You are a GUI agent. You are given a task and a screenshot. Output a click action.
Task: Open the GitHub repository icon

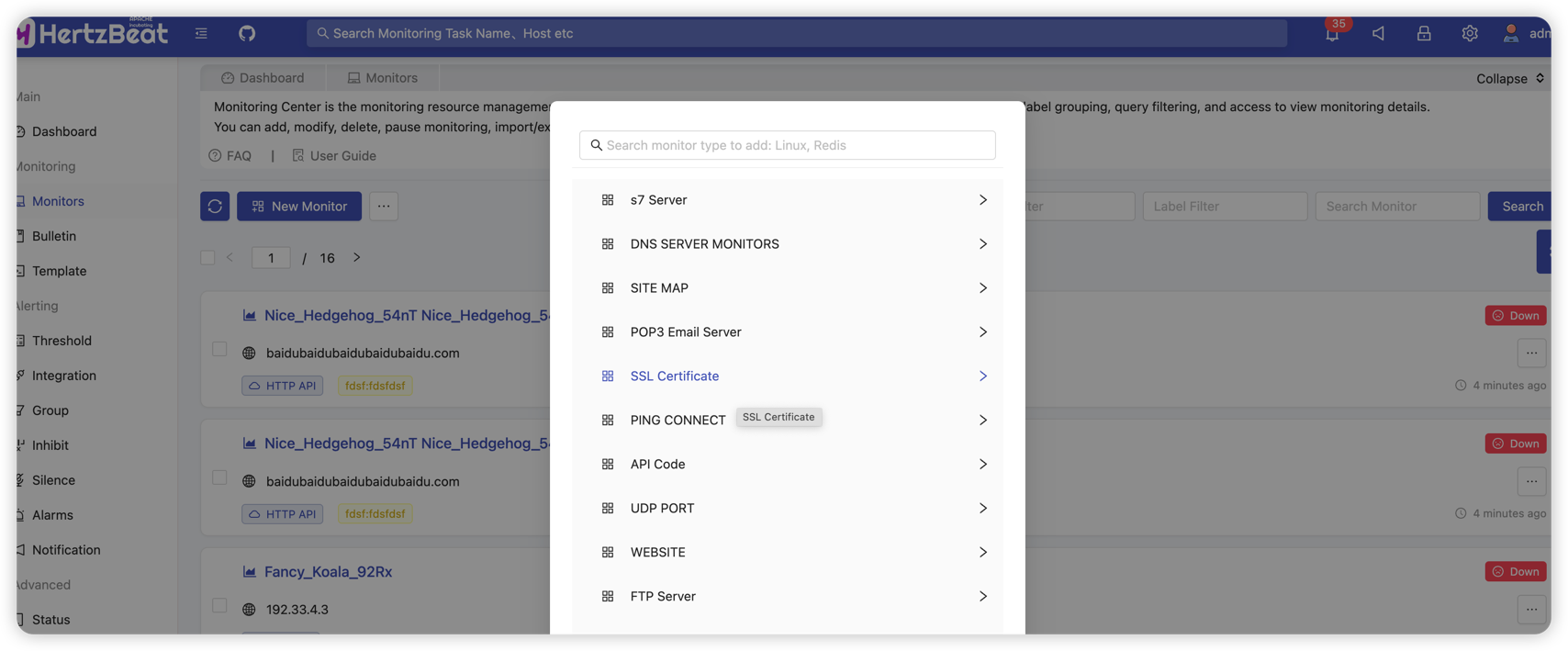coord(247,33)
